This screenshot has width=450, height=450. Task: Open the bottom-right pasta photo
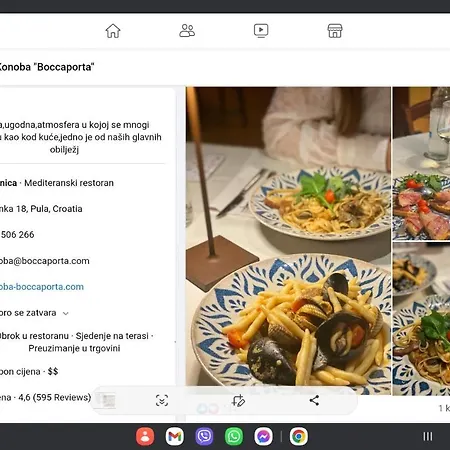click(x=421, y=319)
